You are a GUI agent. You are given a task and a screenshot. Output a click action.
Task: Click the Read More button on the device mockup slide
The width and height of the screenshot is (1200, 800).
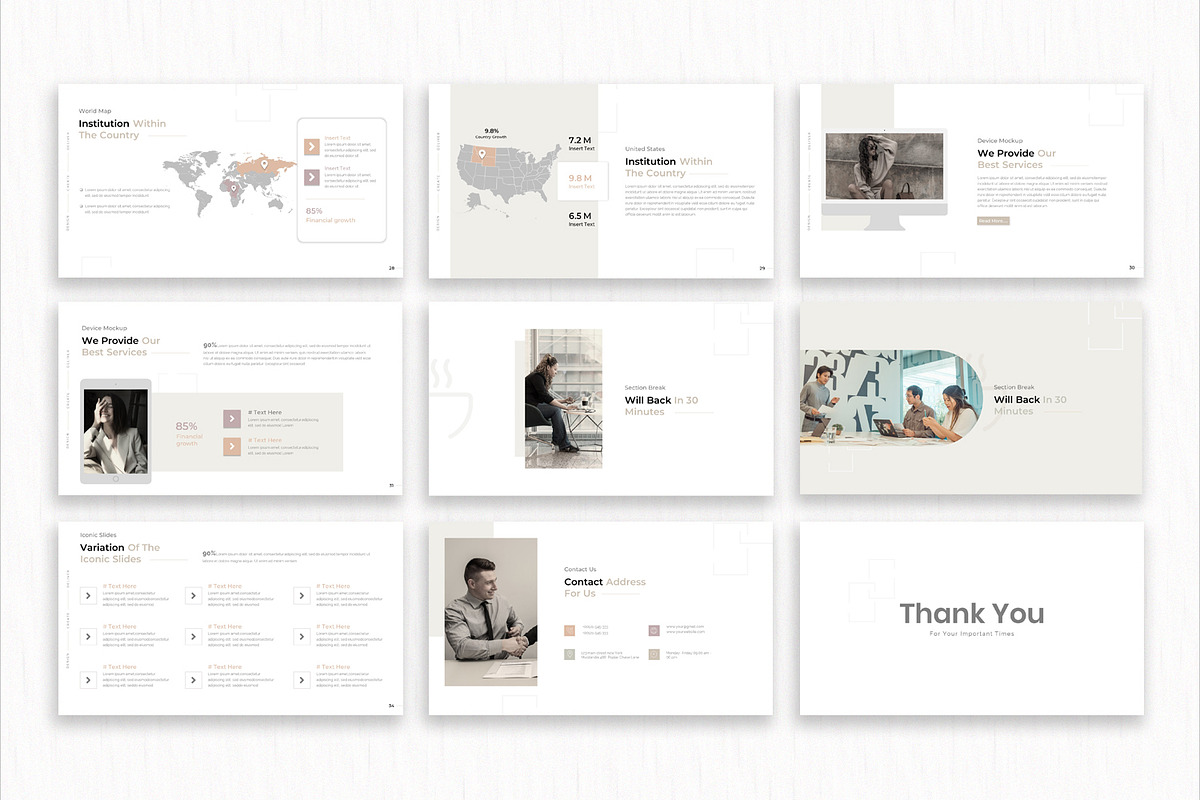point(991,220)
